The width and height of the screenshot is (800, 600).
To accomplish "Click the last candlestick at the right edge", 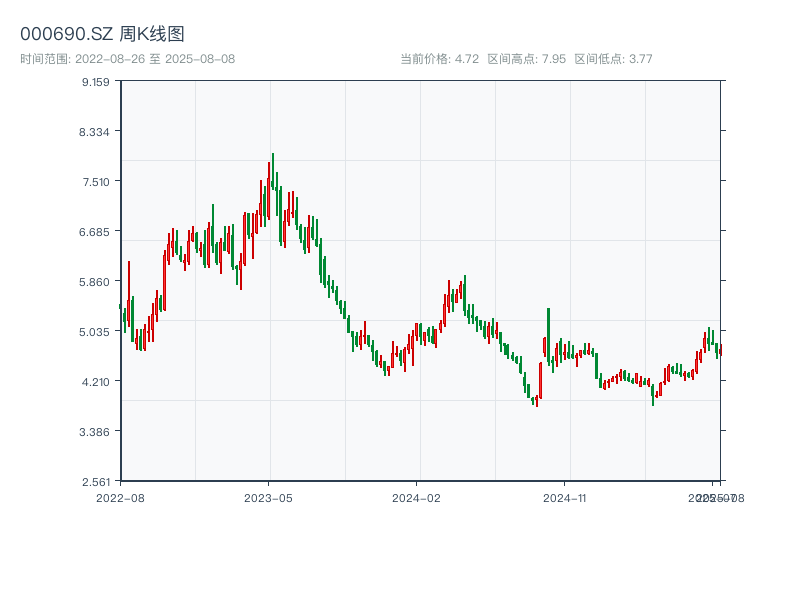I will pyautogui.click(x=719, y=350).
